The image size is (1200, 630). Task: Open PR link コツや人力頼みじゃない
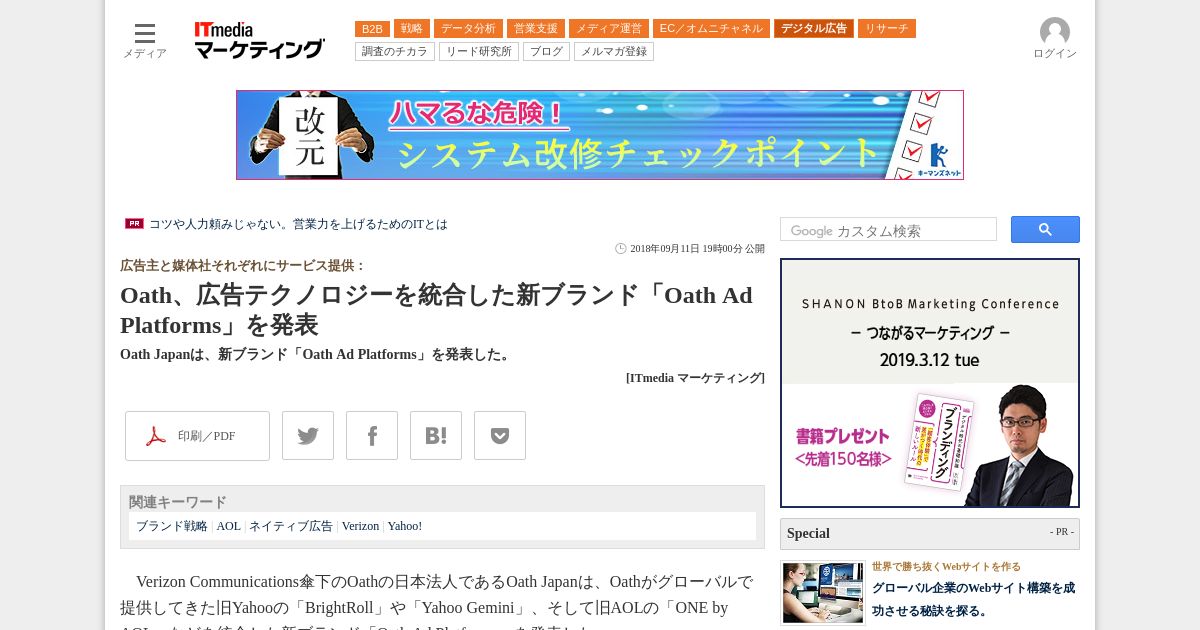(298, 224)
